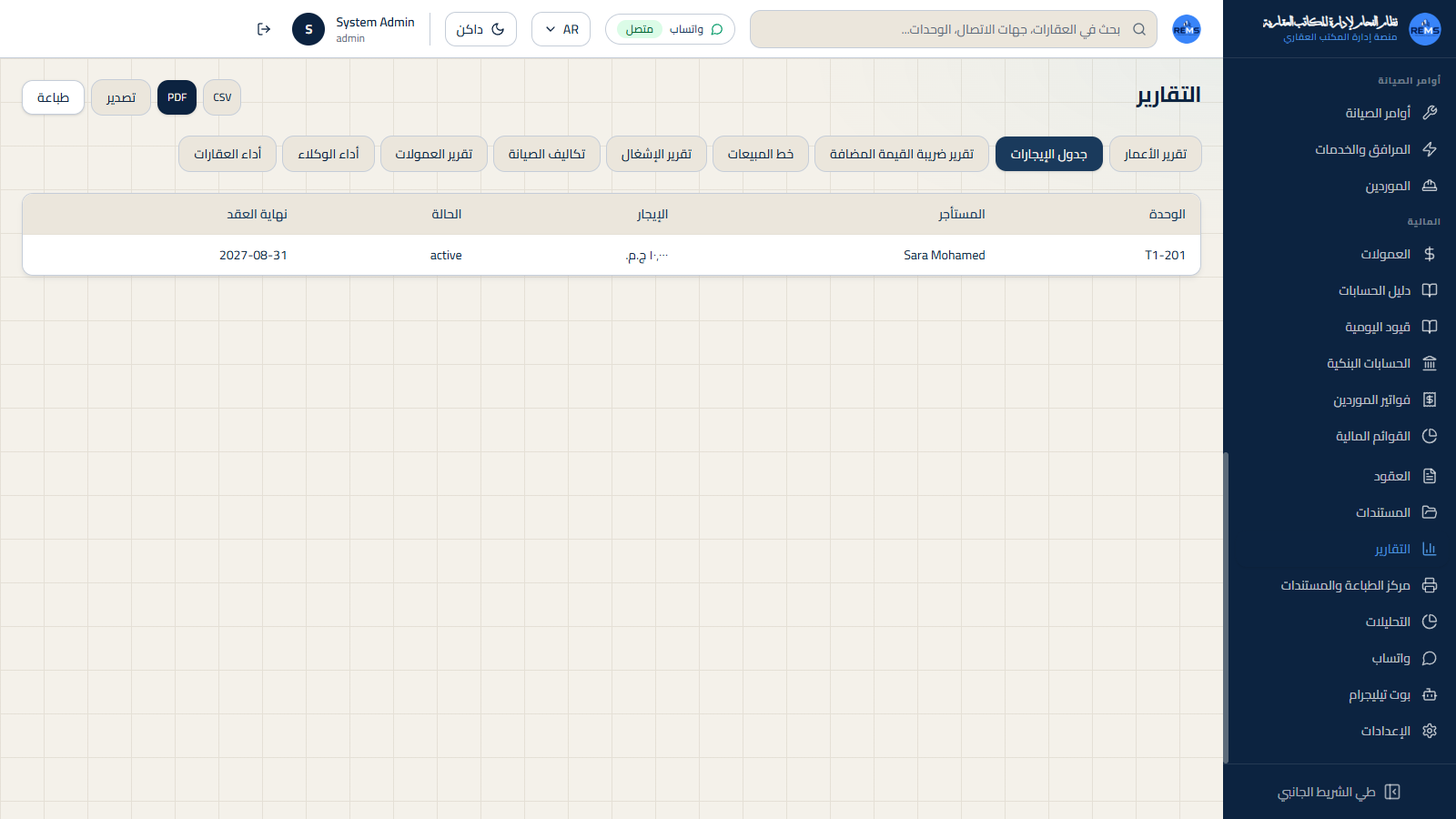Switch to the occupancy report tab
This screenshot has width=1456, height=819.
pos(656,154)
